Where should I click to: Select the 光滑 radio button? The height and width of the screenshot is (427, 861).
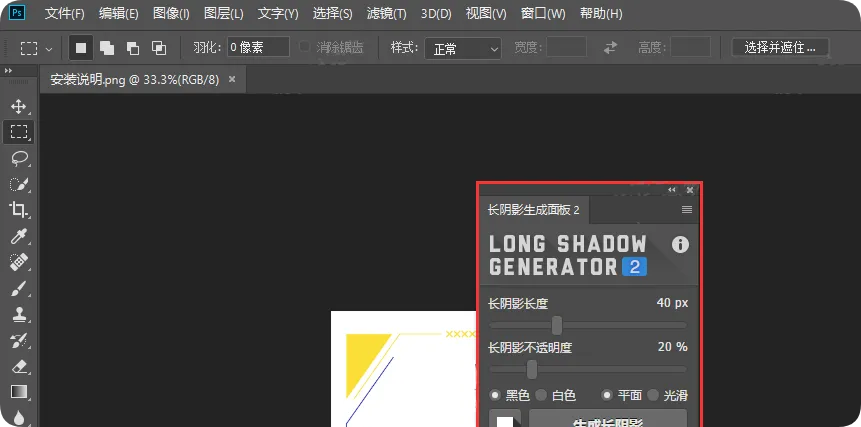click(x=653, y=395)
